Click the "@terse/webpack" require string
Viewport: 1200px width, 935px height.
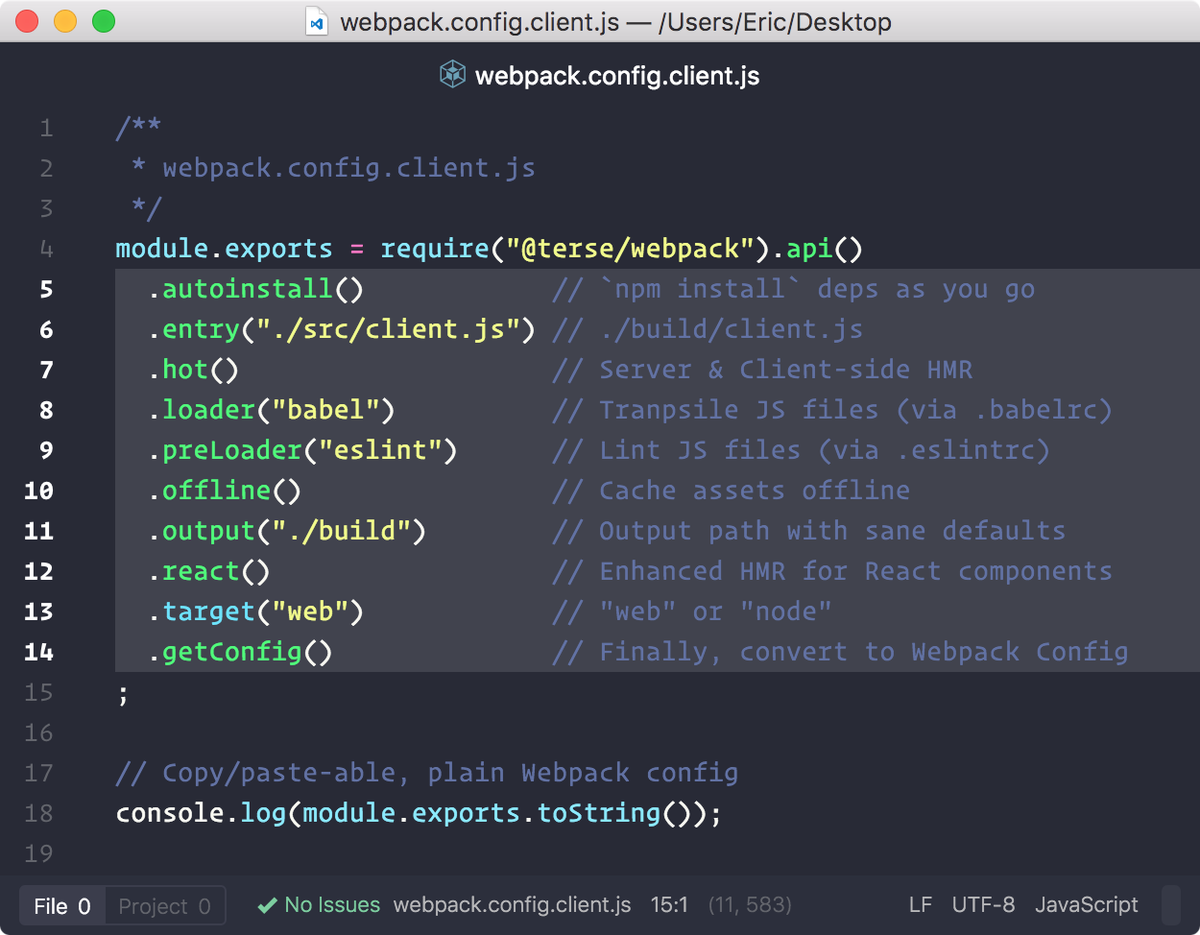pyautogui.click(x=629, y=249)
